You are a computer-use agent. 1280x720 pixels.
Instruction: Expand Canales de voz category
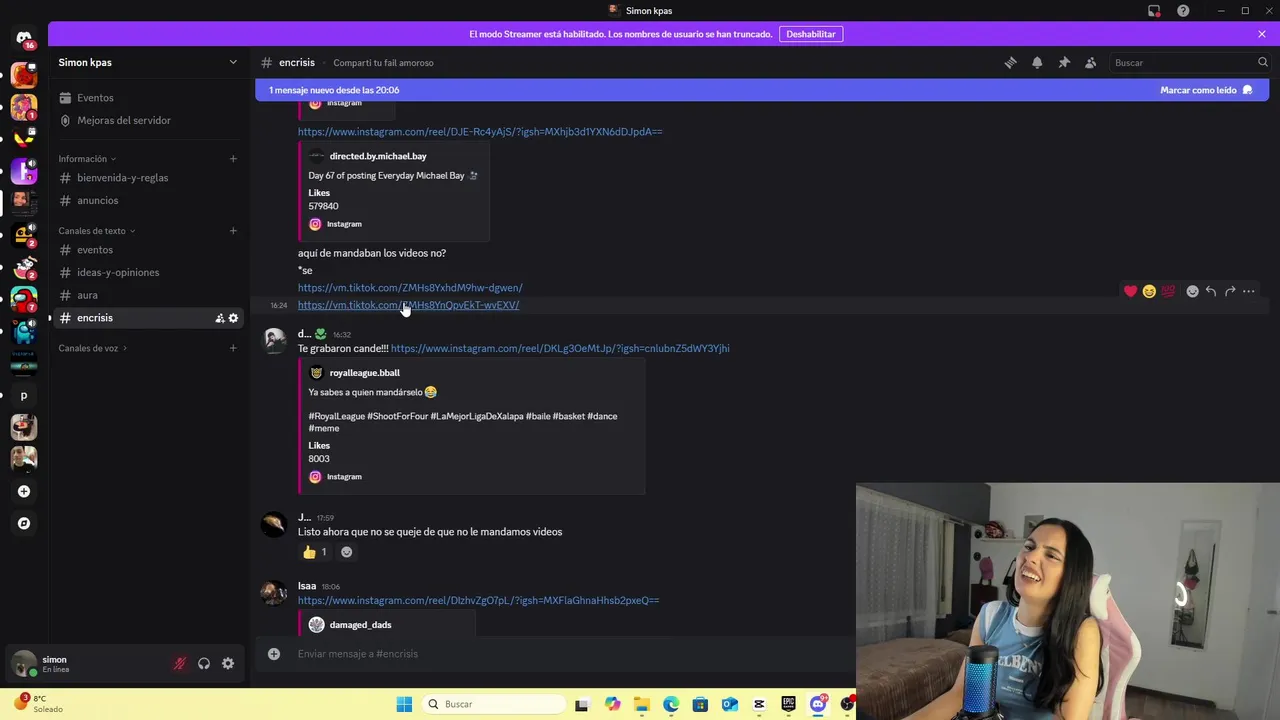coord(93,348)
